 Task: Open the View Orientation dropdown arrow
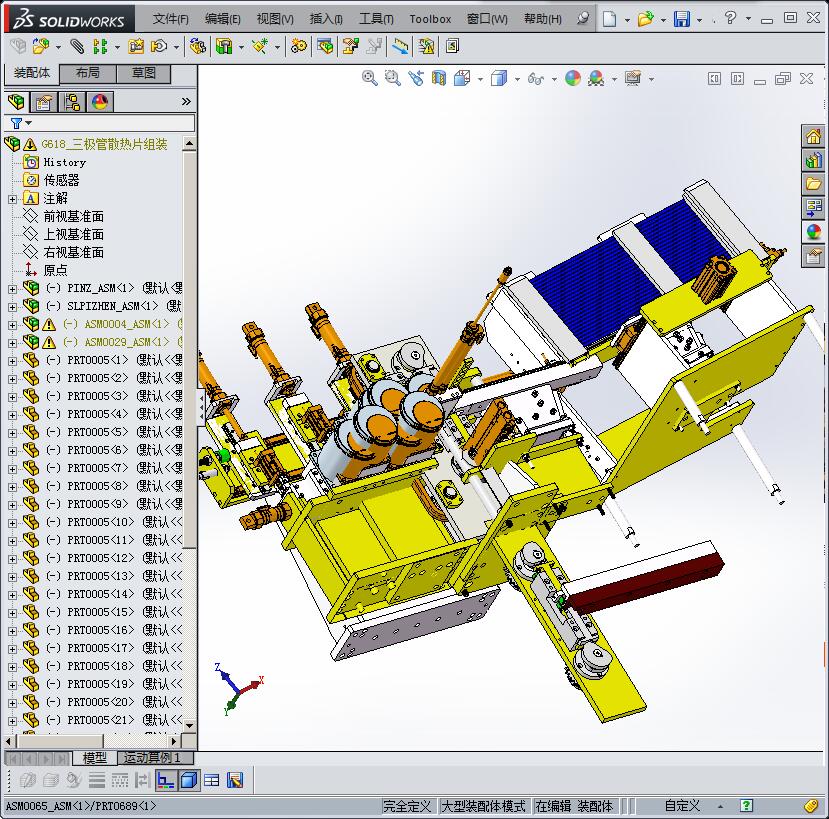[x=480, y=79]
